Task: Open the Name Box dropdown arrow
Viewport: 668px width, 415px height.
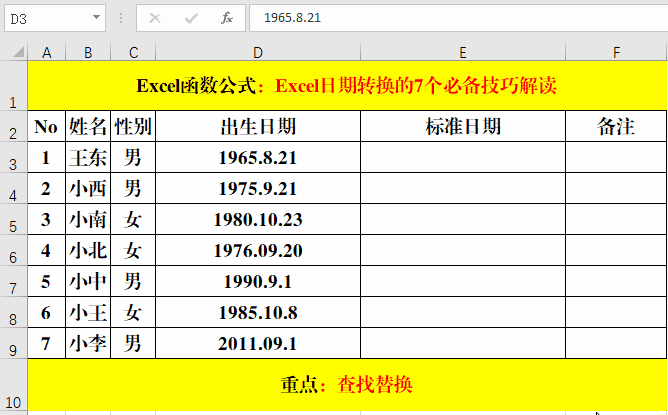Action: [x=96, y=17]
